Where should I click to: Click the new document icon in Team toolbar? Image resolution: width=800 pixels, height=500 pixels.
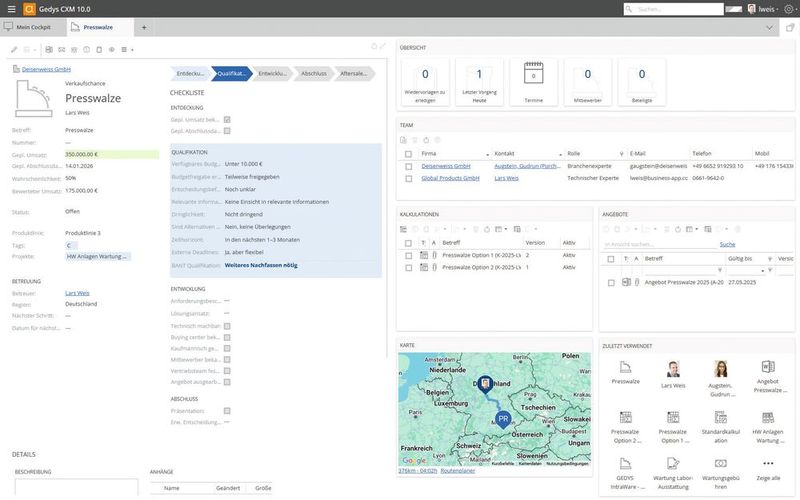click(403, 140)
